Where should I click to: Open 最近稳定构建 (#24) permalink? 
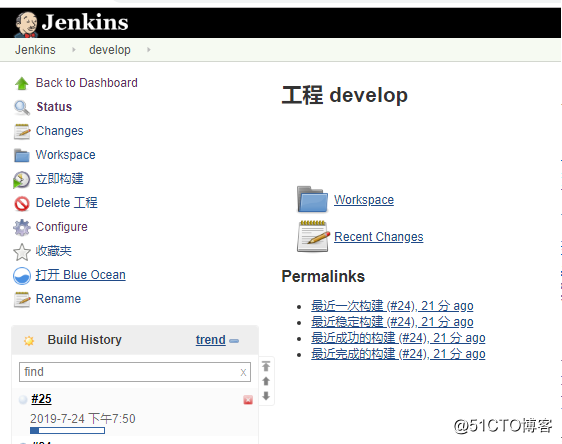point(392,322)
